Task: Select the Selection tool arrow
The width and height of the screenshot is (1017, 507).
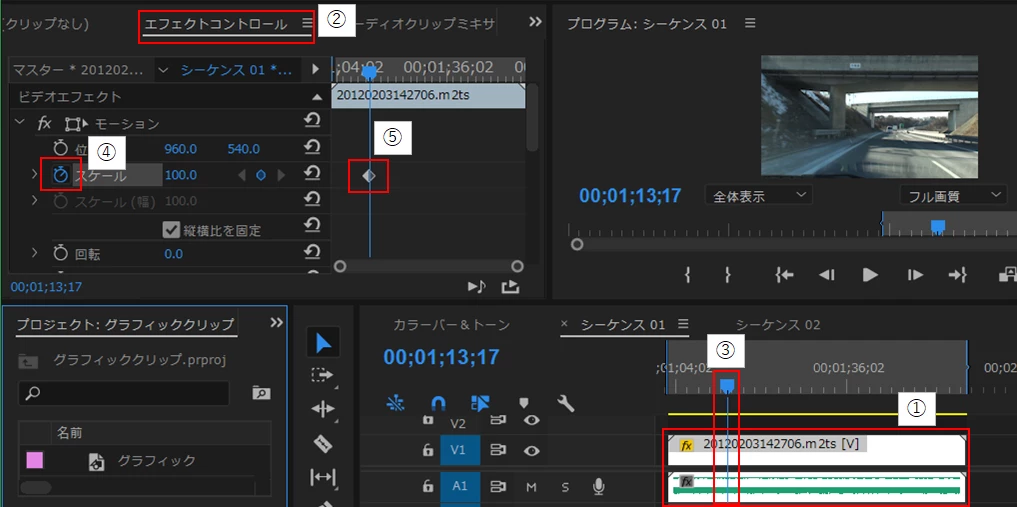Action: click(x=323, y=343)
